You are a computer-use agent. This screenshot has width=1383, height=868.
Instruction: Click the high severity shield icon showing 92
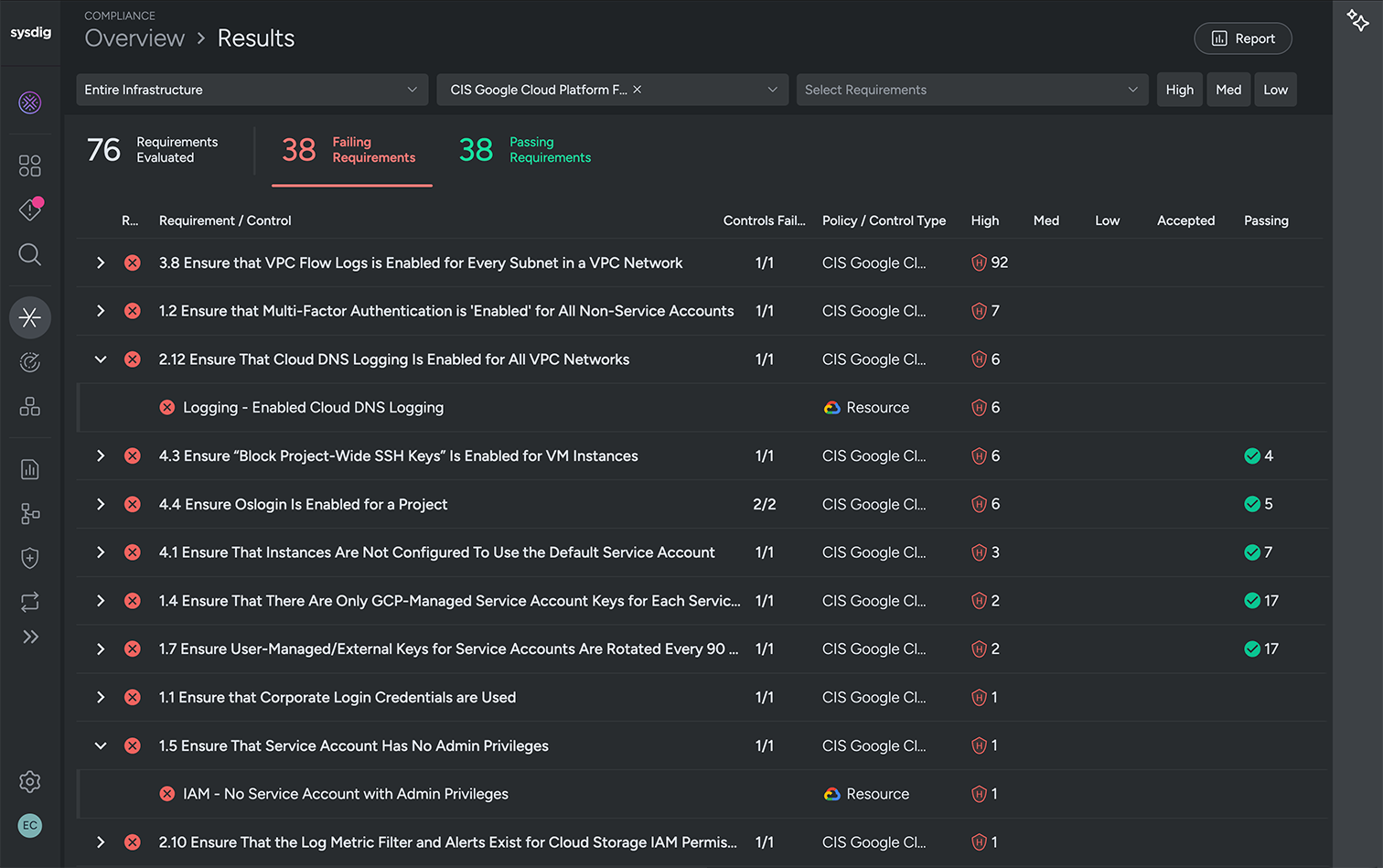coord(979,263)
